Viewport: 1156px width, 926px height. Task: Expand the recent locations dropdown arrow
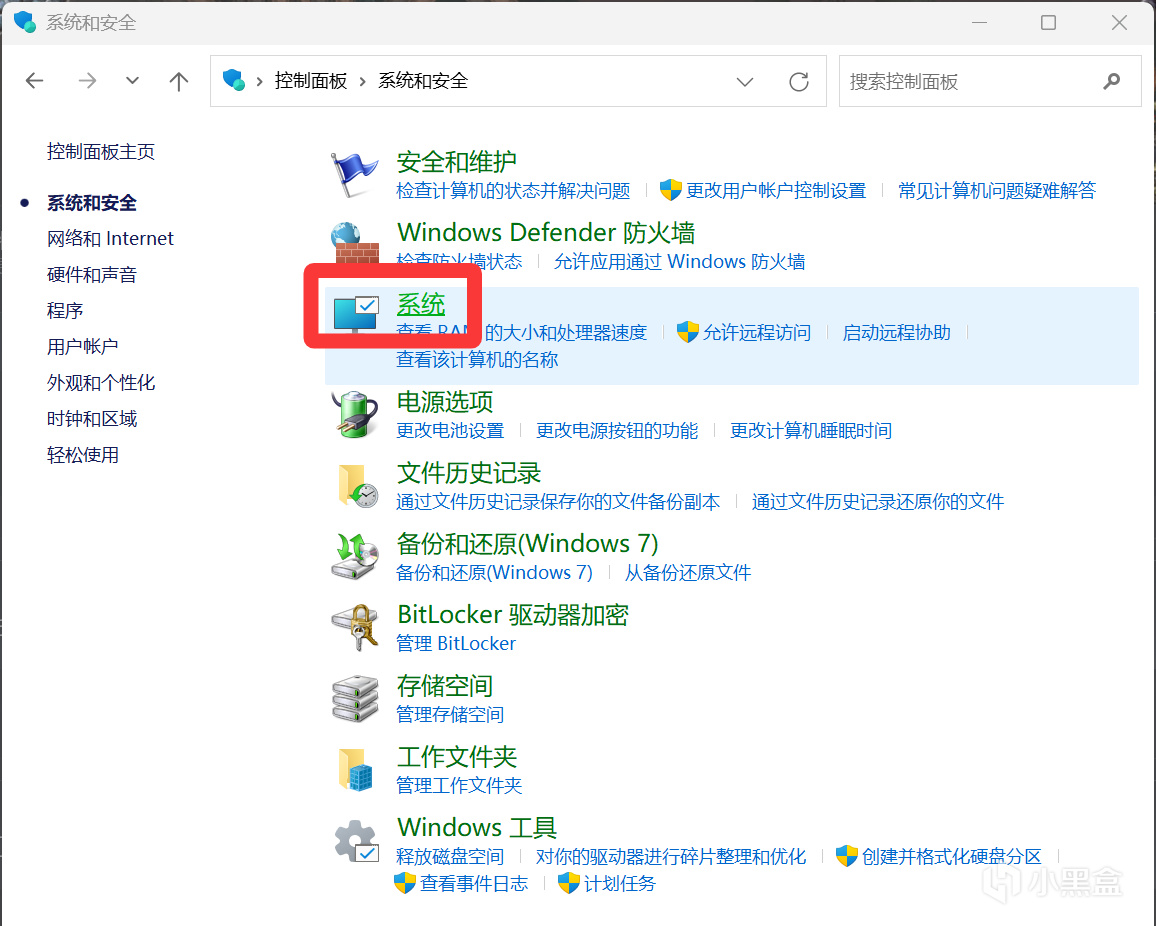[132, 80]
